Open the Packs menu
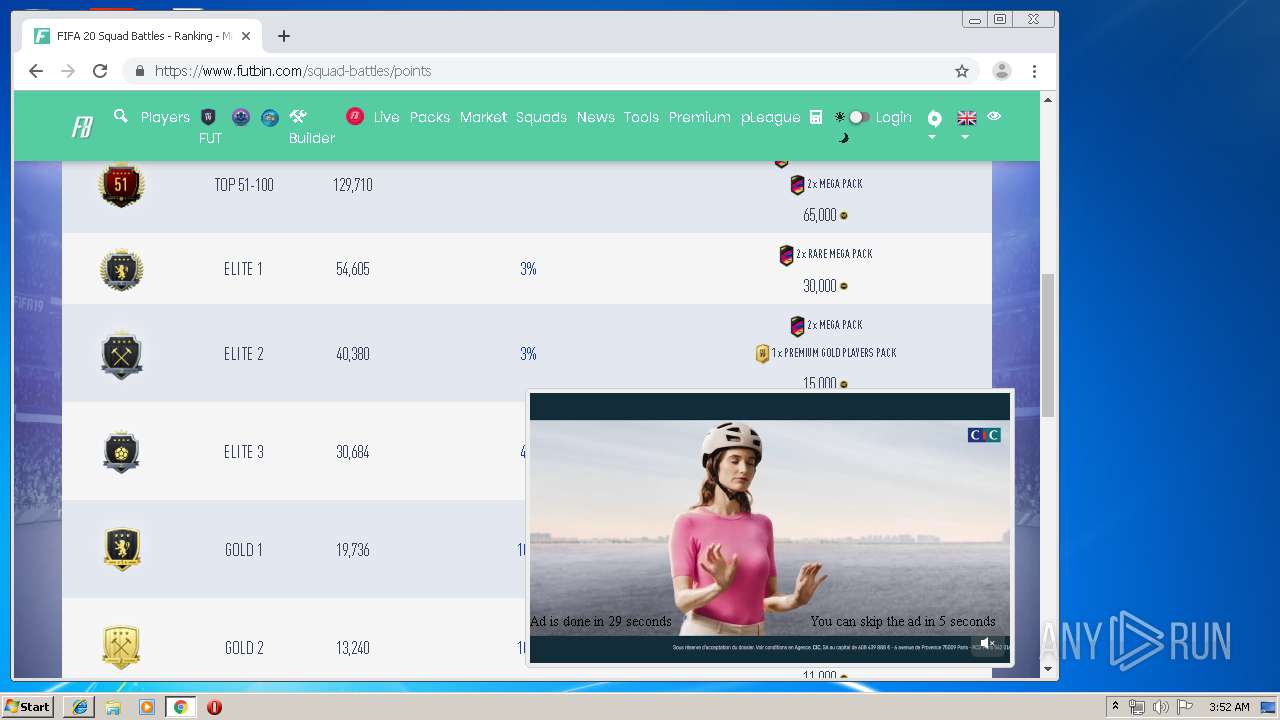Image resolution: width=1280 pixels, height=720 pixels. tap(430, 117)
